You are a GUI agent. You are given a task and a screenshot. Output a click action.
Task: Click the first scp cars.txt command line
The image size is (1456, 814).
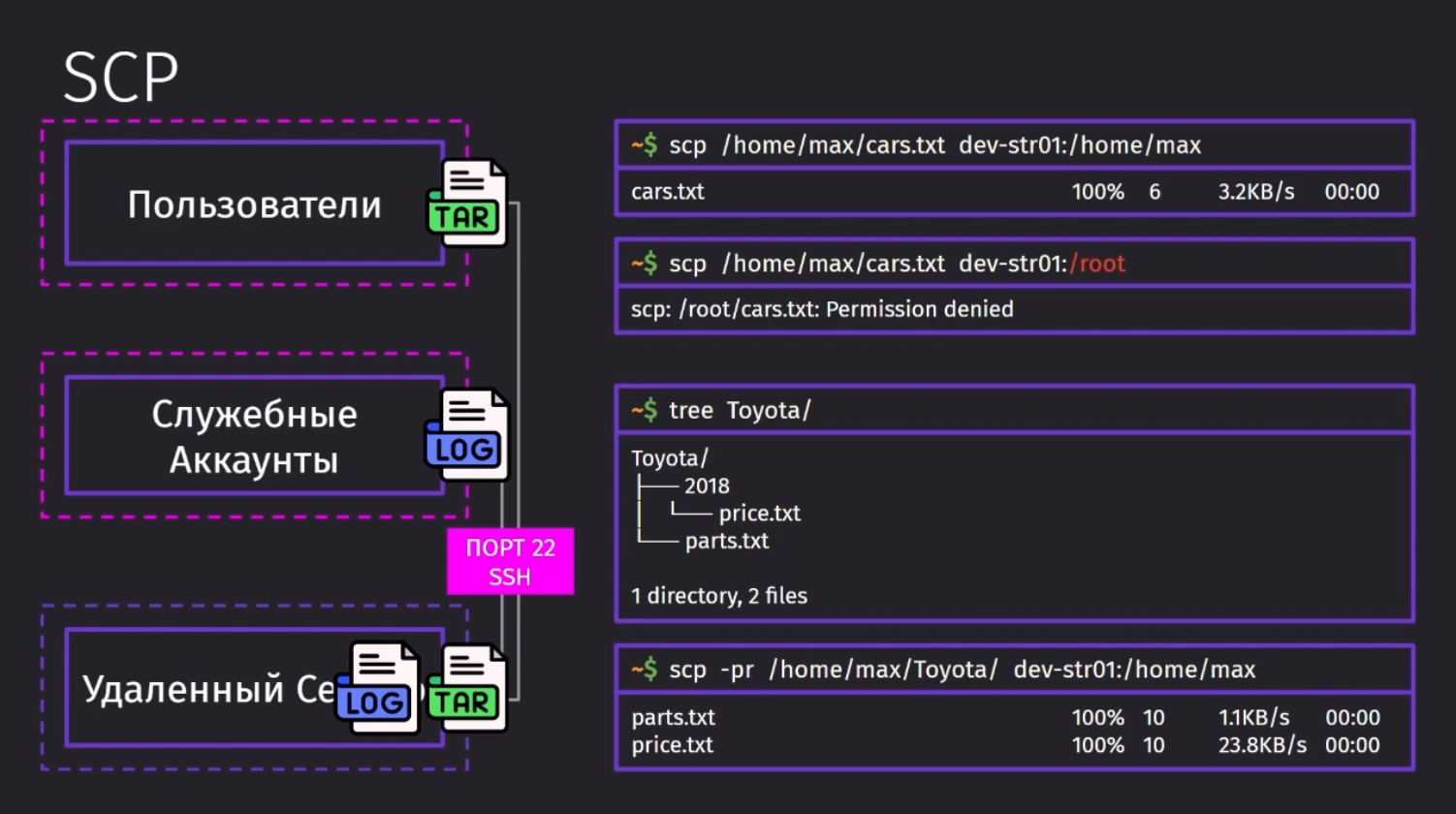click(1014, 145)
